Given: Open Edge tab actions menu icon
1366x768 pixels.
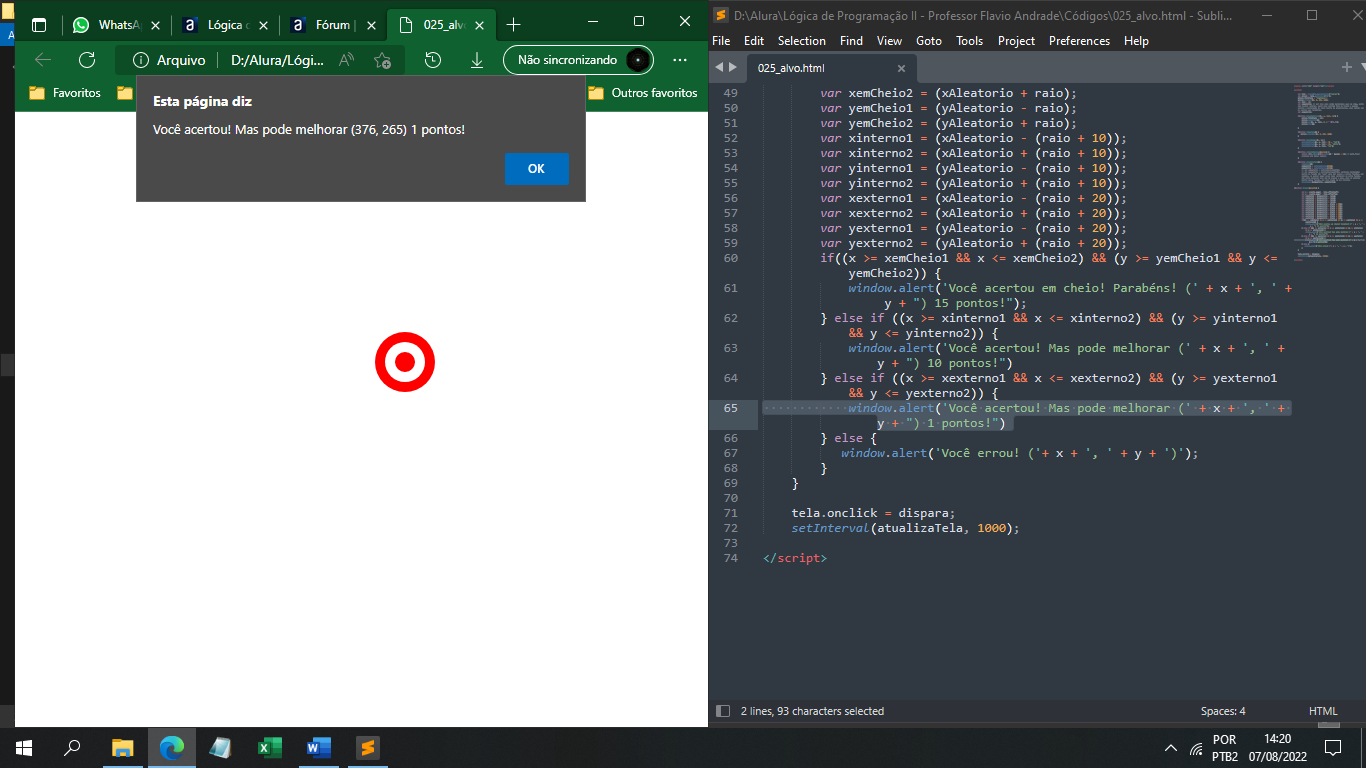Looking at the screenshot, I should (x=39, y=25).
